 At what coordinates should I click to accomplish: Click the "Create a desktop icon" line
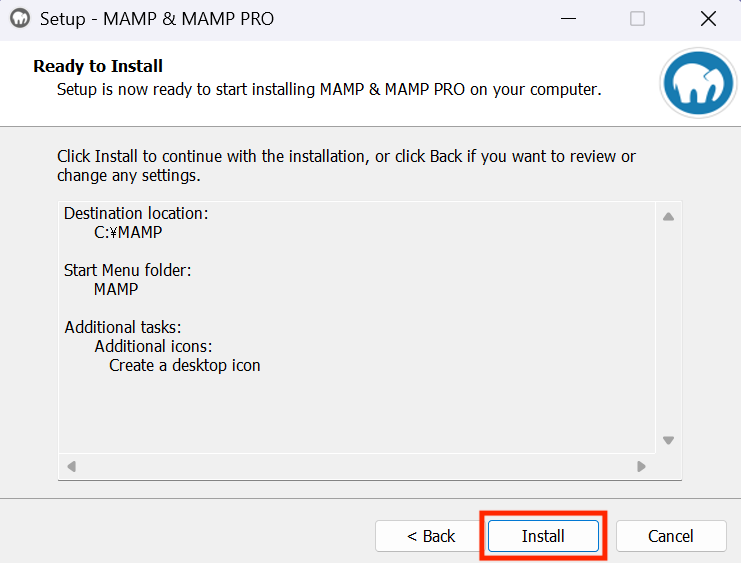[185, 366]
